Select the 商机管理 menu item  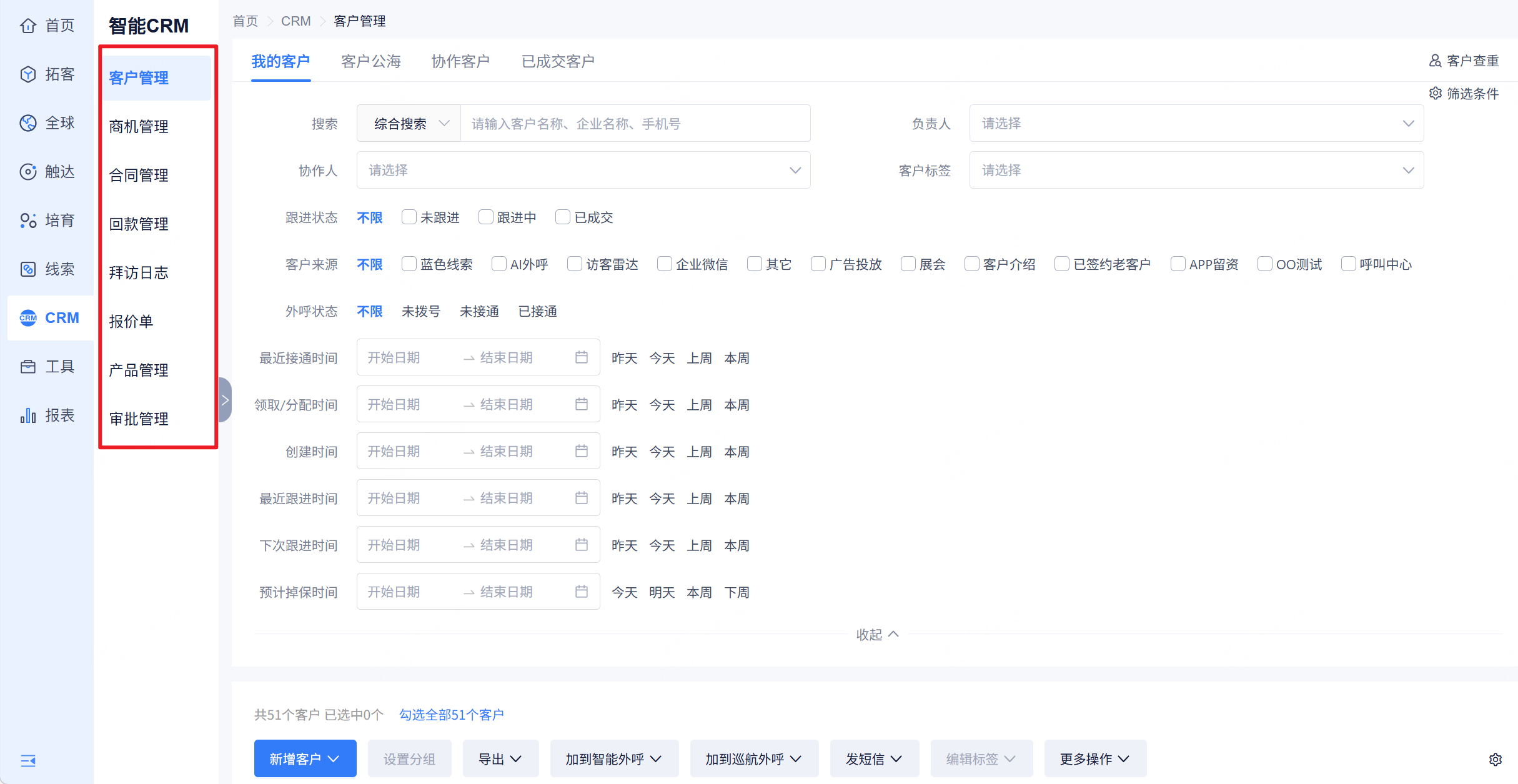(x=138, y=126)
